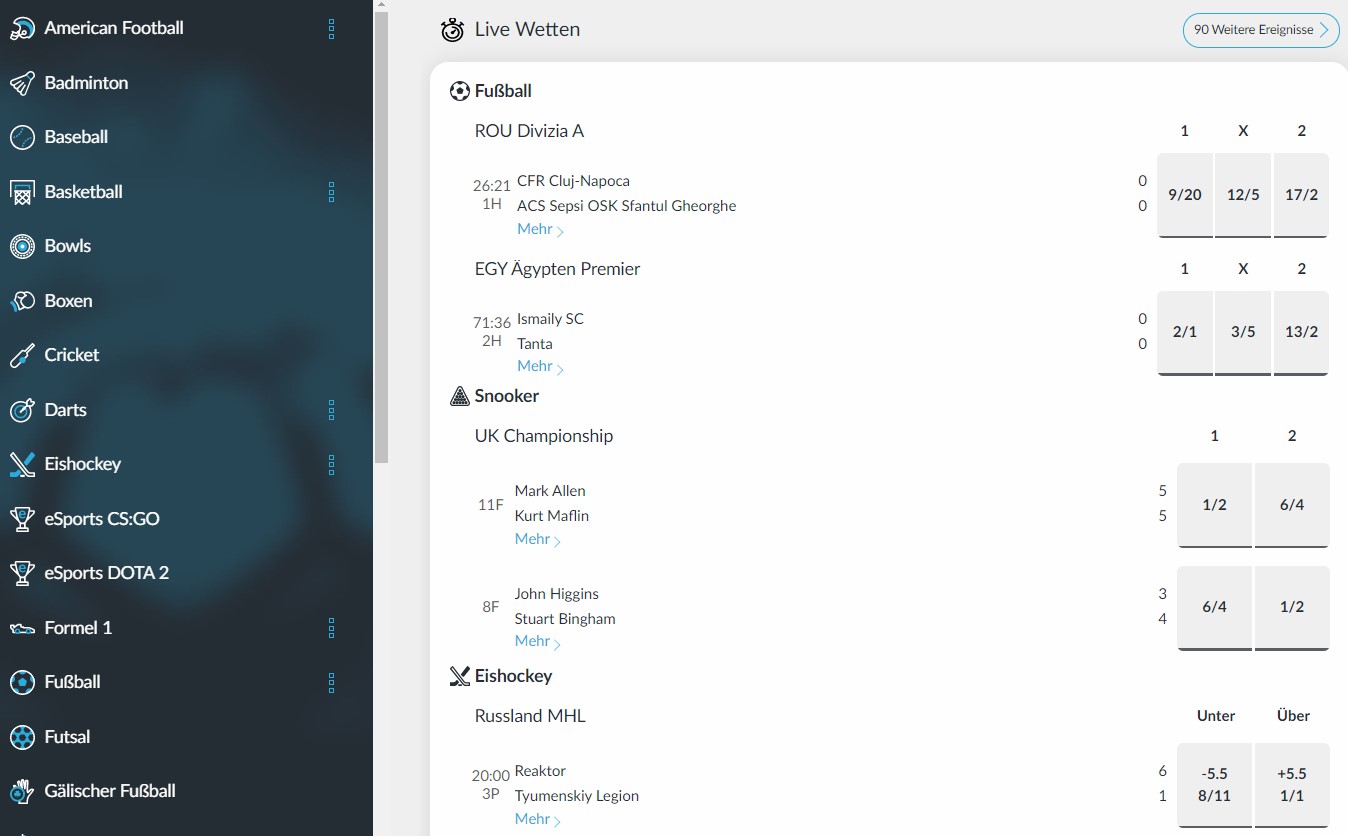Open Mehr for Reaktor match
The width and height of the screenshot is (1348, 836).
click(538, 819)
